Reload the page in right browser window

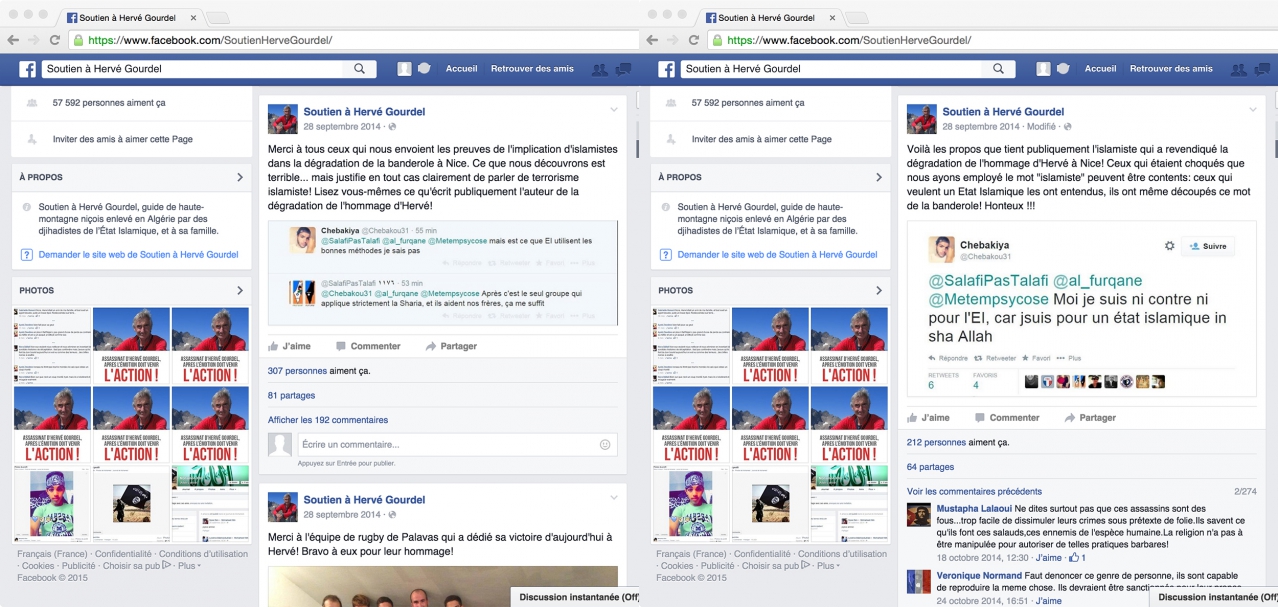coord(695,40)
